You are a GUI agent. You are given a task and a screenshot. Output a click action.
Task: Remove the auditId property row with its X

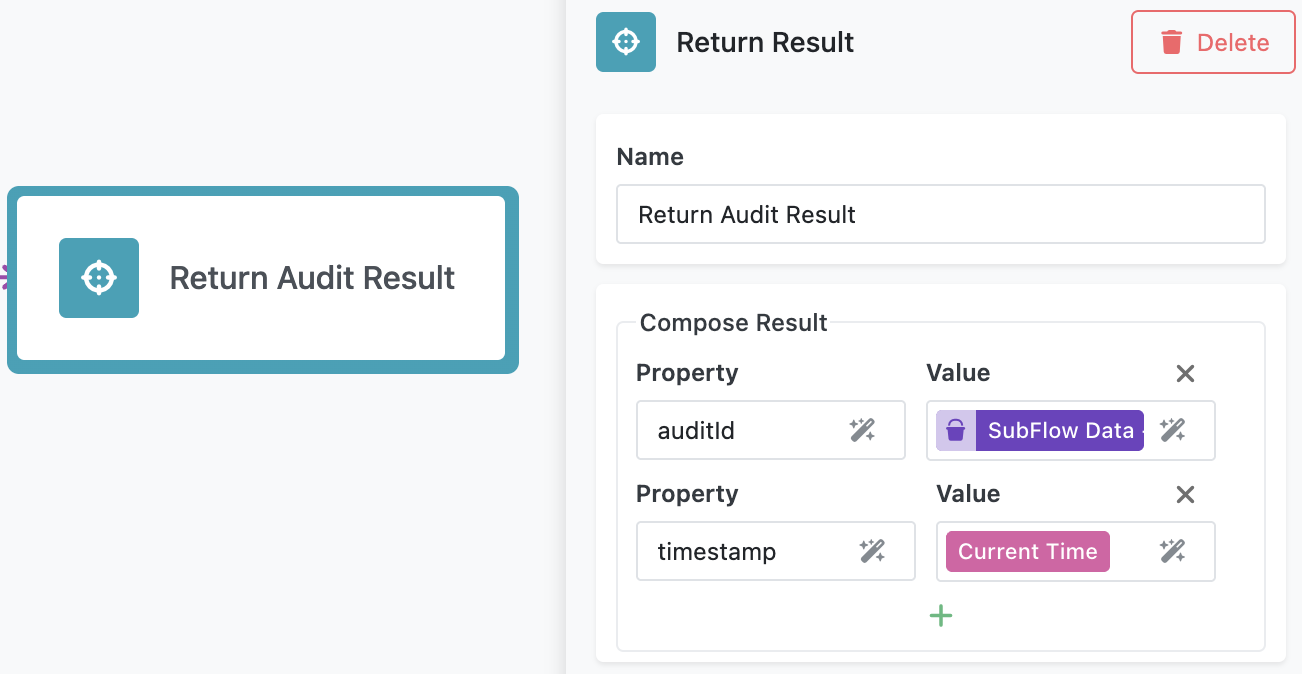point(1185,373)
